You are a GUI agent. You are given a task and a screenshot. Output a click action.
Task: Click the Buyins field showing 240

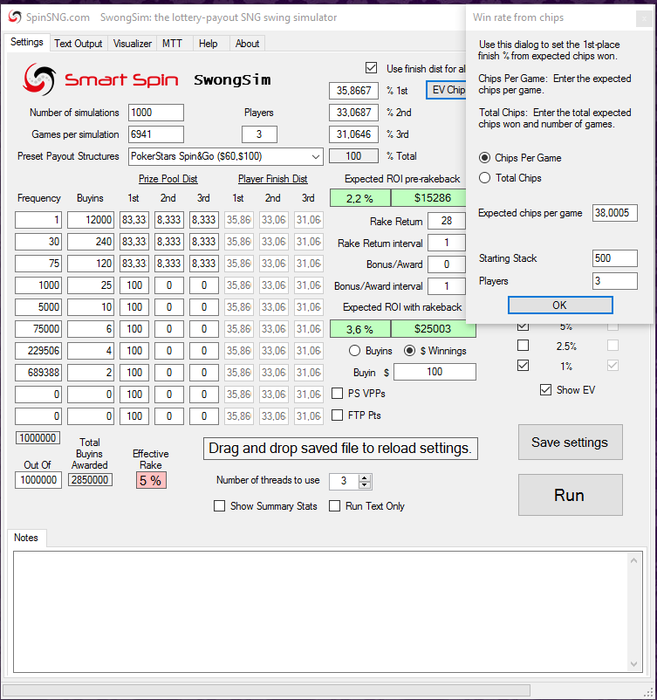[x=91, y=242]
